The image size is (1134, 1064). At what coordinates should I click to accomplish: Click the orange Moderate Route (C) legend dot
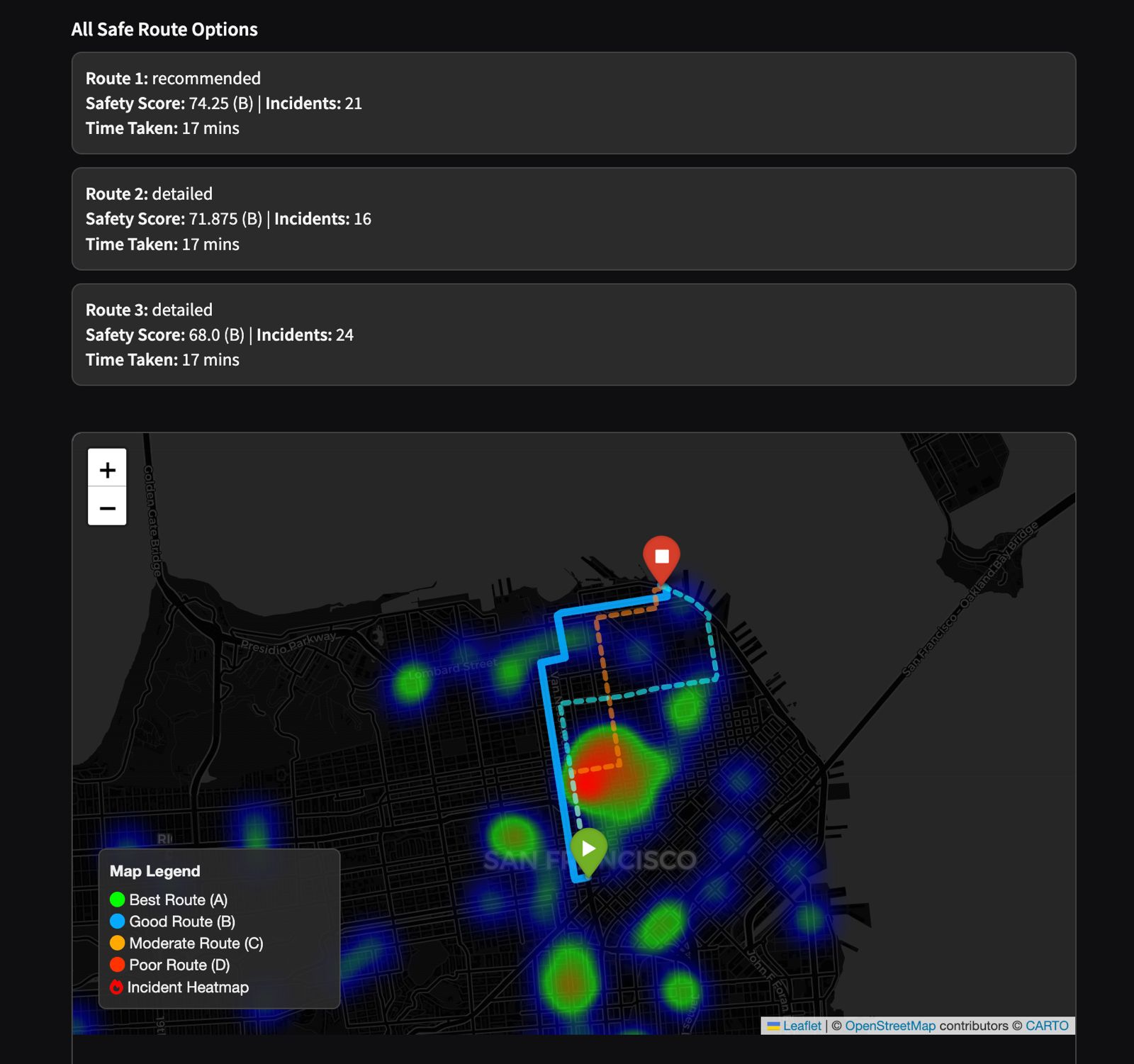[x=118, y=943]
